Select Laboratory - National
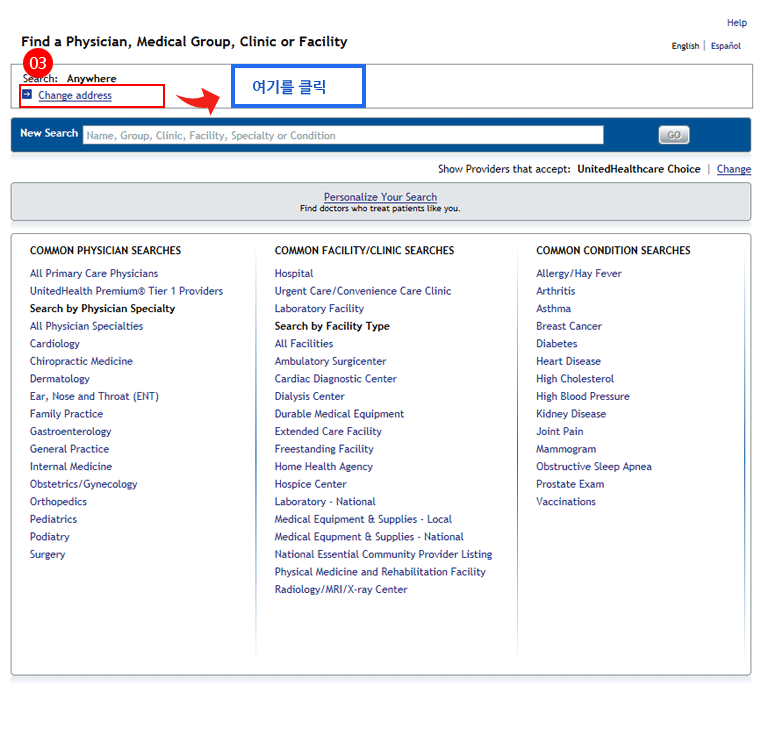760x734 pixels. tap(325, 502)
